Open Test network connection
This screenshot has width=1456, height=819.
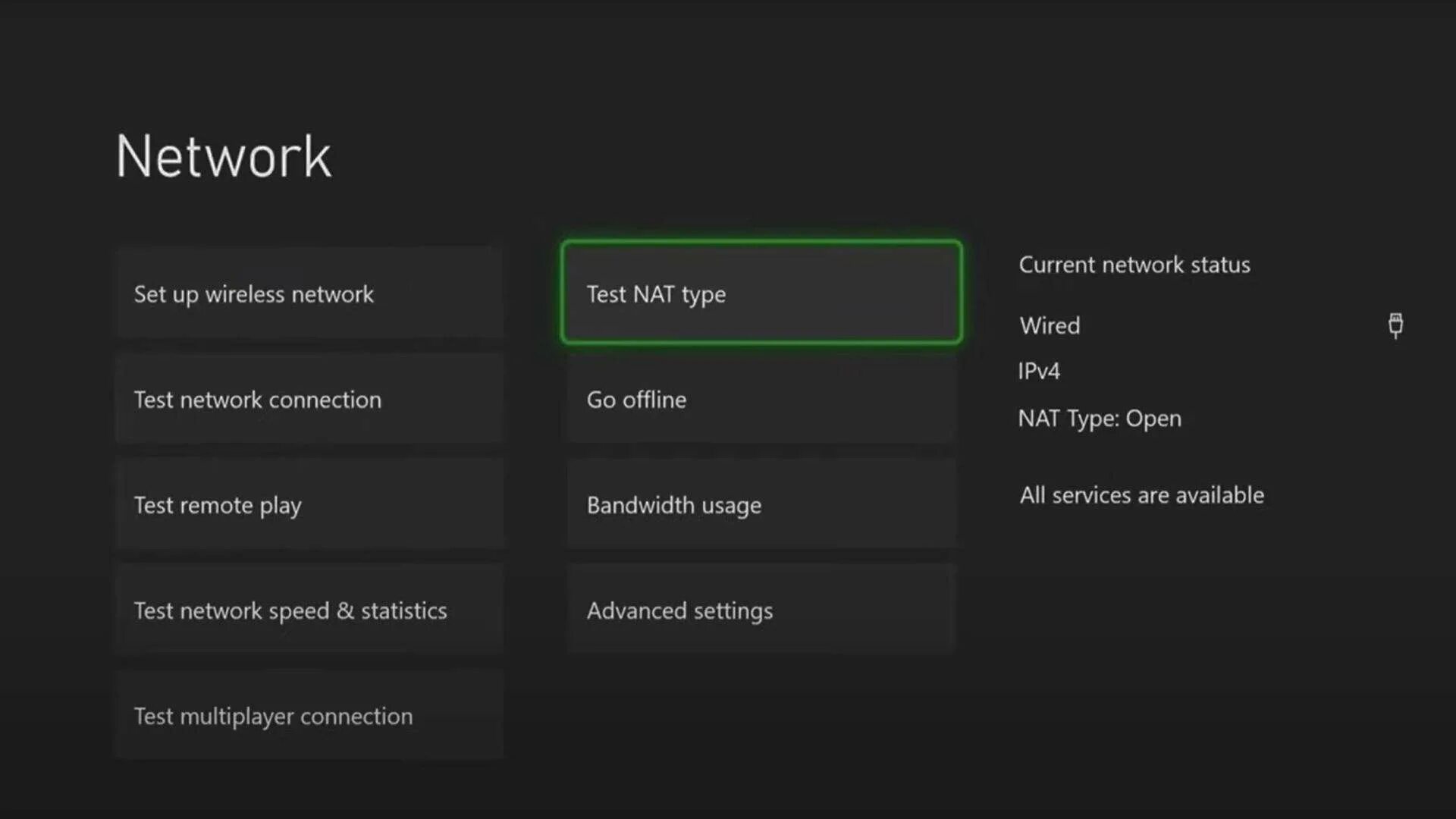(x=309, y=399)
